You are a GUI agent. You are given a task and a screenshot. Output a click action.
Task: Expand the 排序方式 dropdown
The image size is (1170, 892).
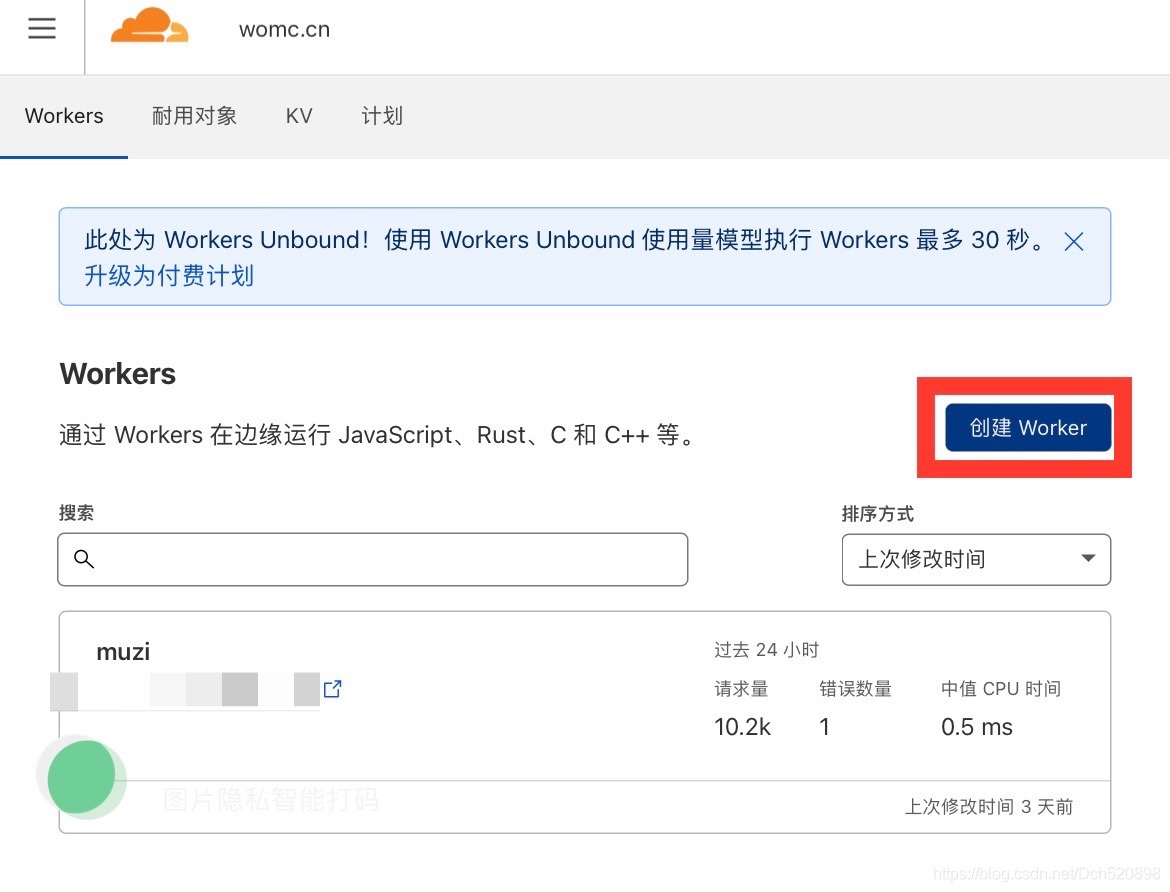[x=976, y=559]
